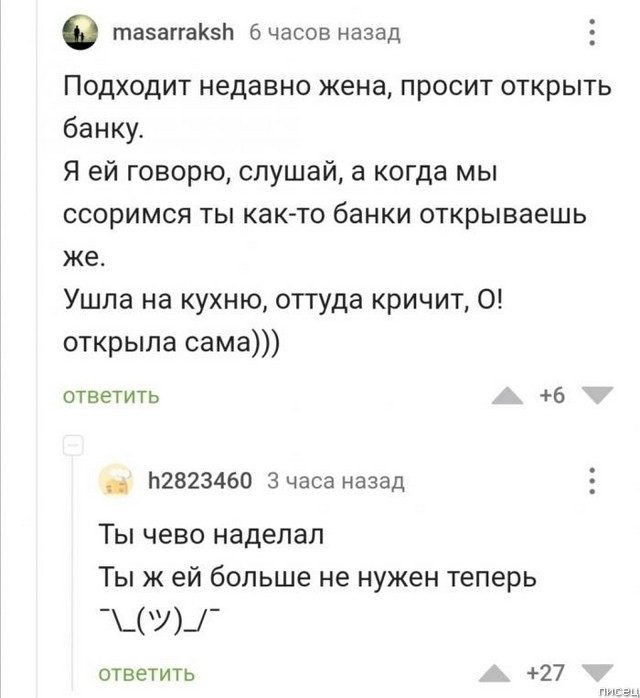
Task: Open the masarraksh username profile link
Action: 174,34
